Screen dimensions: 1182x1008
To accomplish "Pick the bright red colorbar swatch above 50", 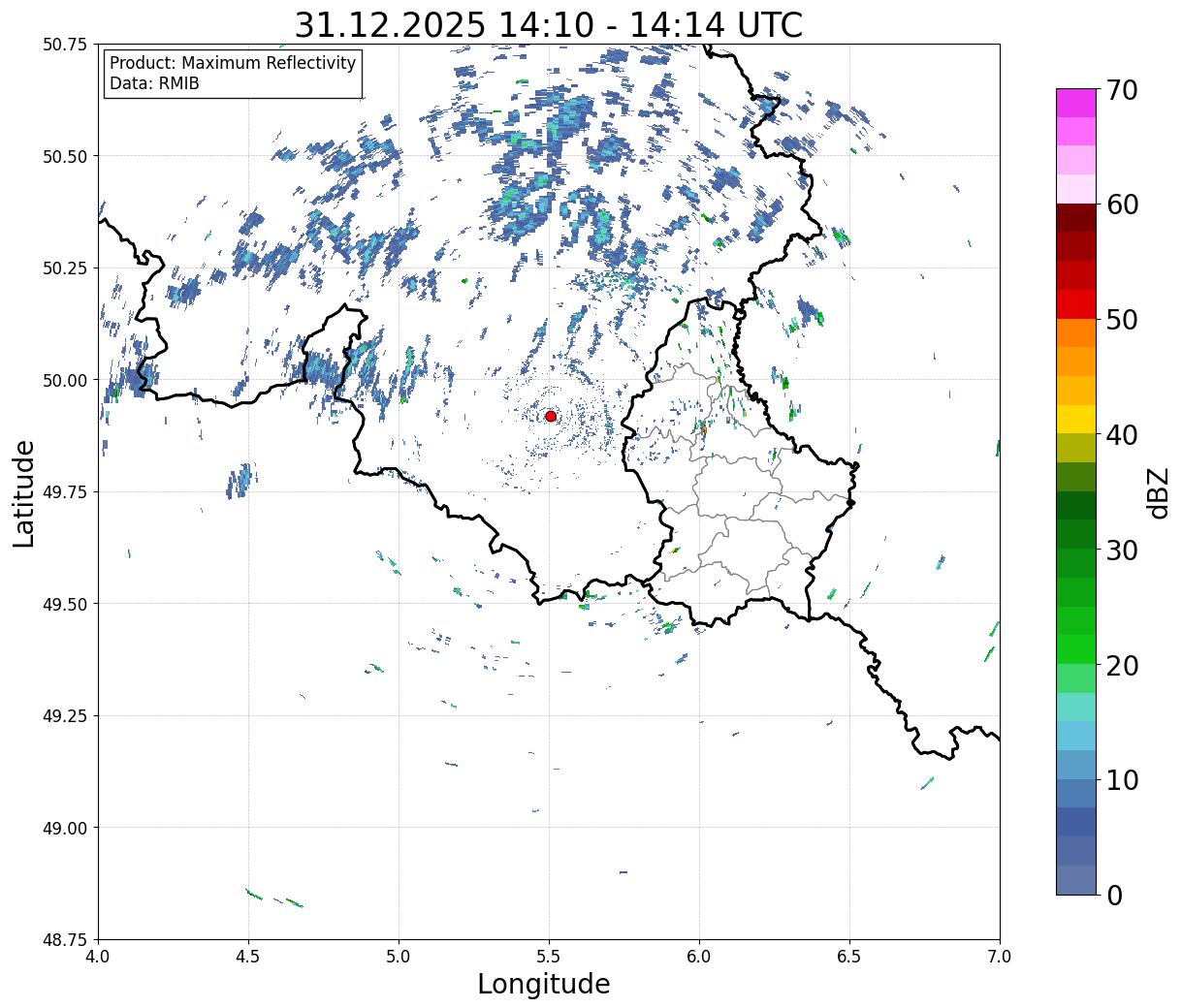I will (1076, 304).
